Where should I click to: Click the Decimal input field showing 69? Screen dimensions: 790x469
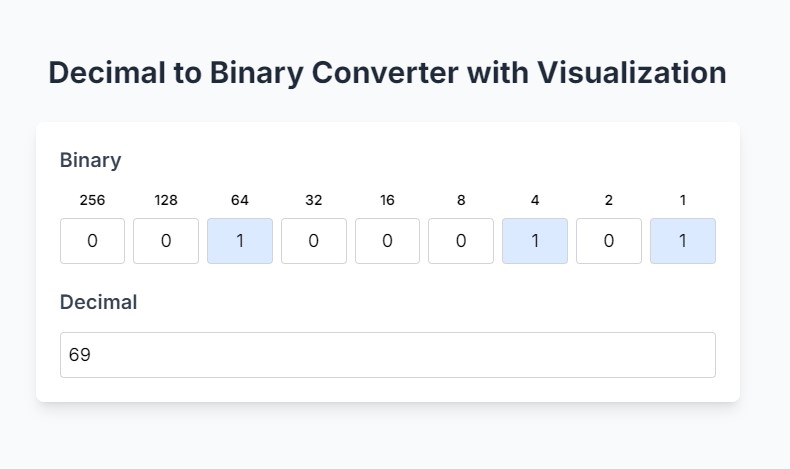pyautogui.click(x=388, y=355)
